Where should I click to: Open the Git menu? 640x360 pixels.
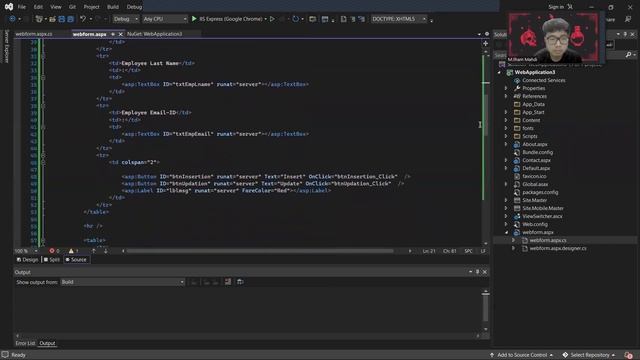72,7
